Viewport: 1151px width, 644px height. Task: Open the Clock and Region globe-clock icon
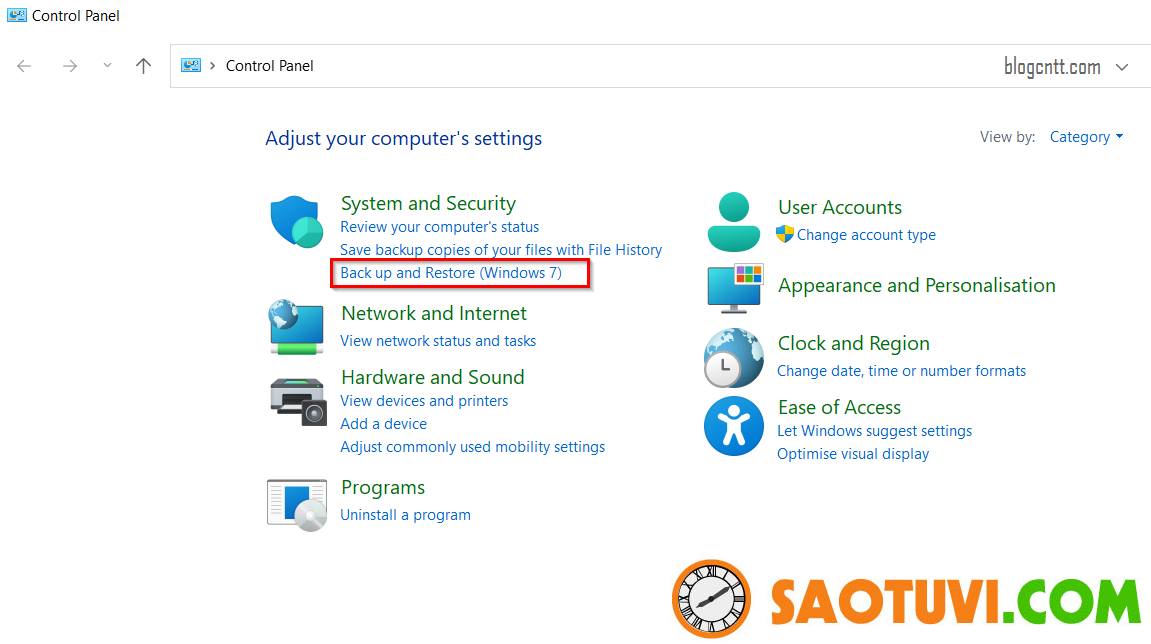(733, 358)
